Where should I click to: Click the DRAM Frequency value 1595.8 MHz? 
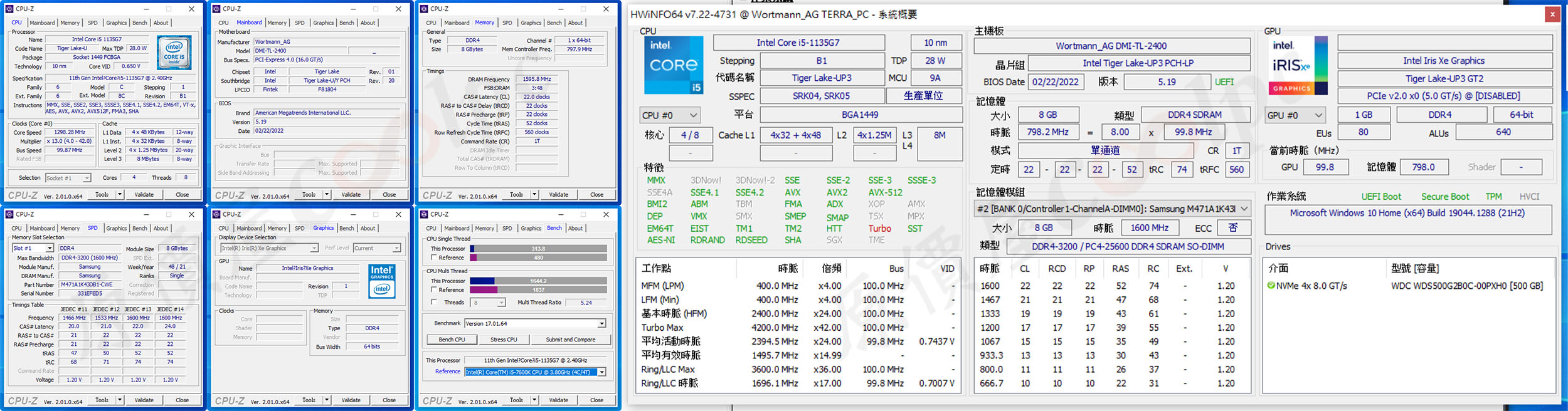pyautogui.click(x=537, y=80)
